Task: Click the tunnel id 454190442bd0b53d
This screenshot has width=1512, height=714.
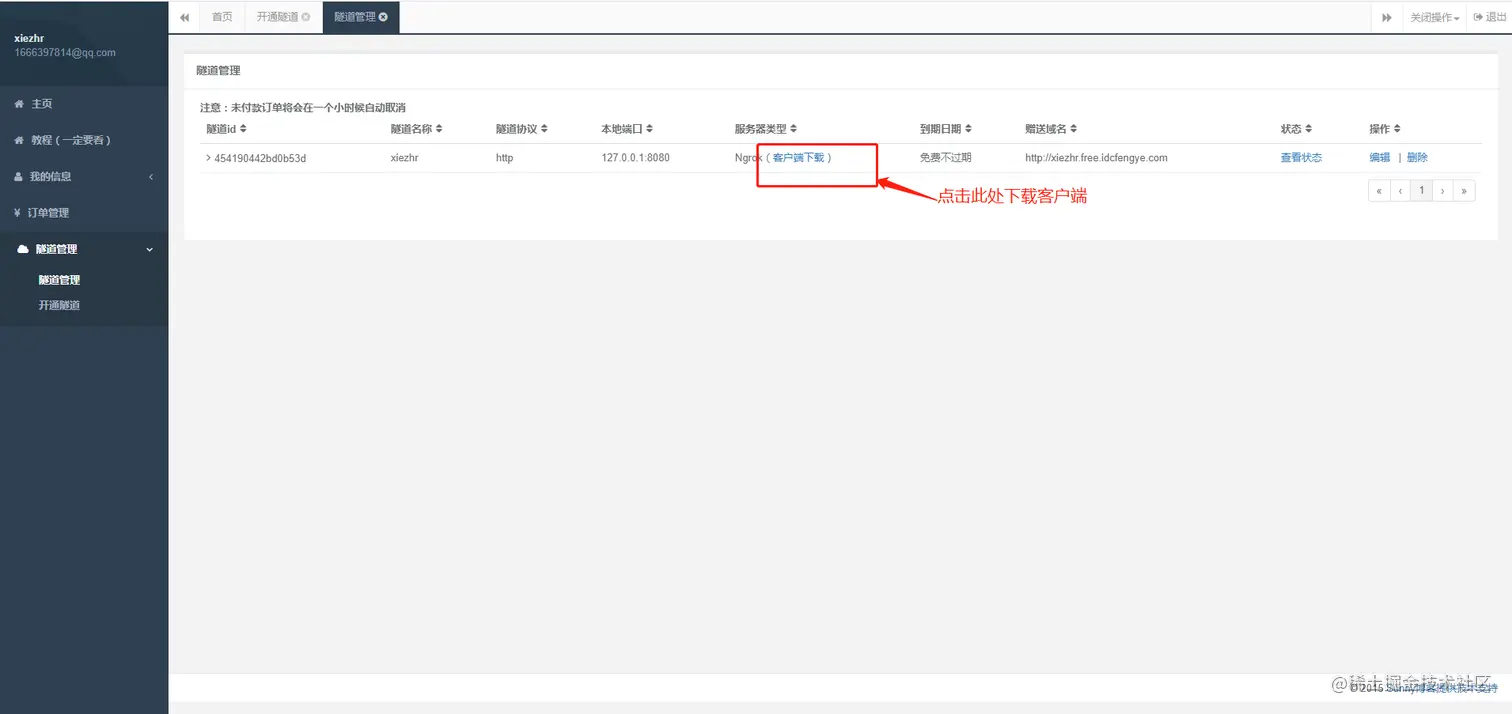Action: pyautogui.click(x=260, y=158)
